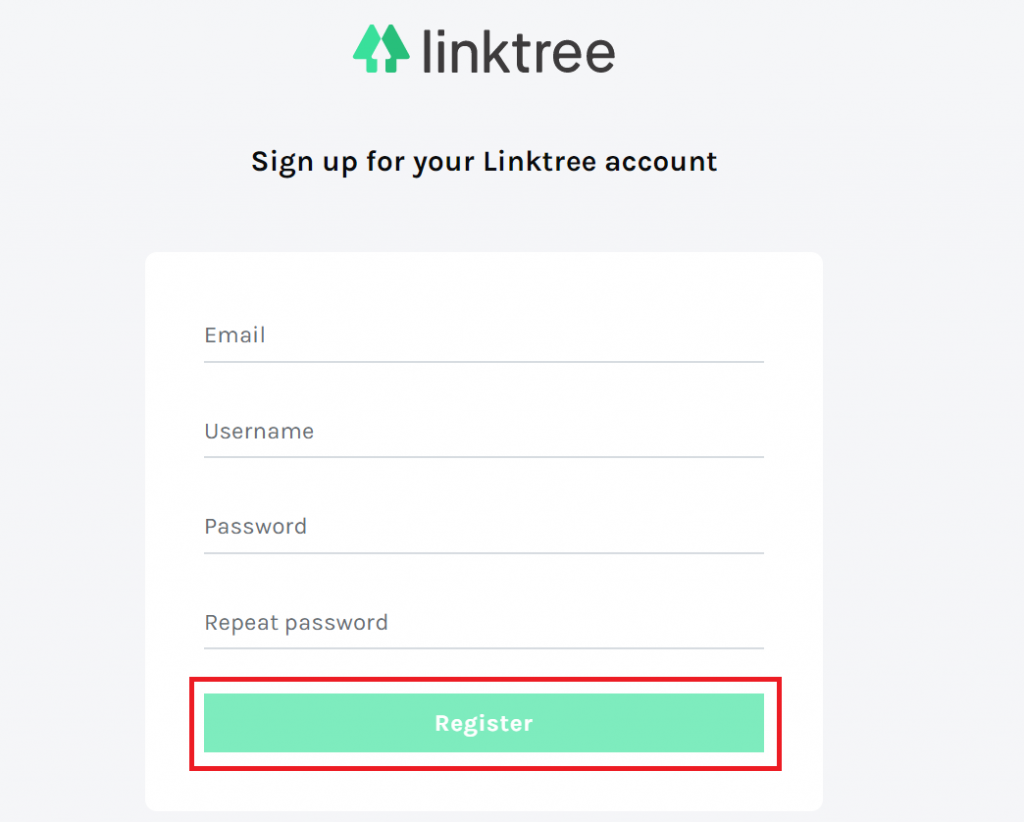1024x822 pixels.
Task: Focus the Username input field
Action: click(x=484, y=432)
